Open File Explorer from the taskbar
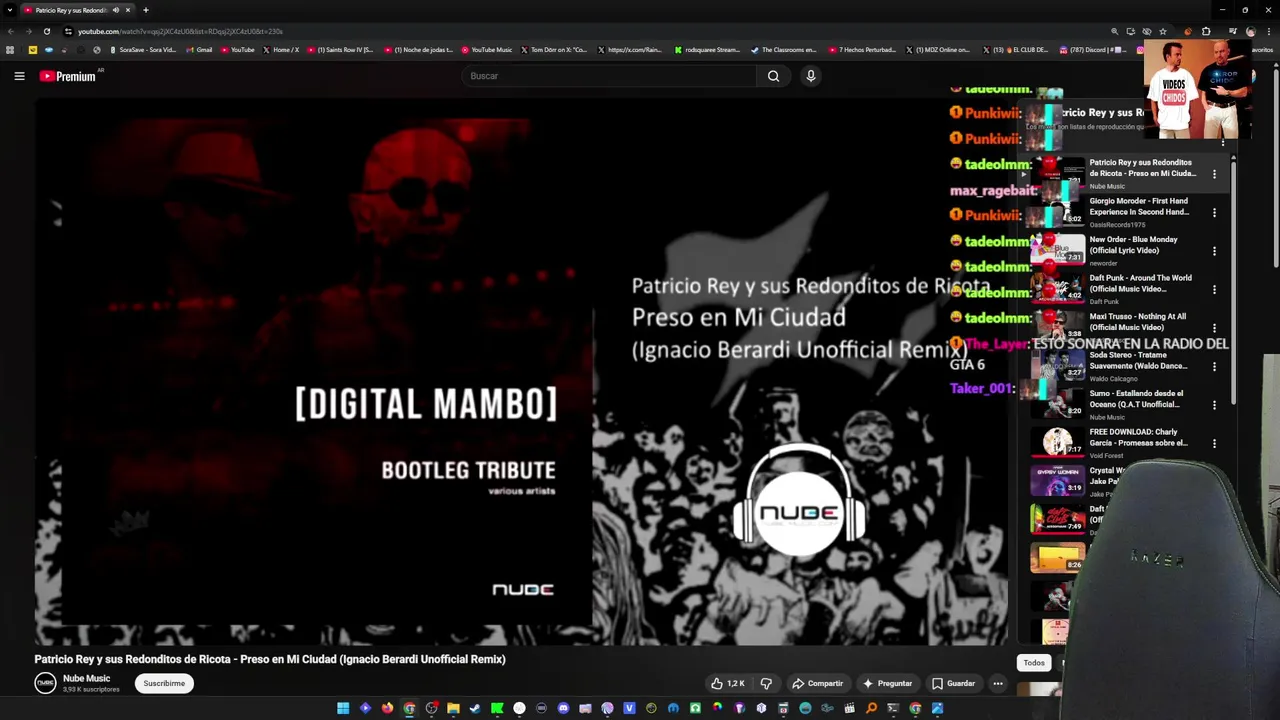Image resolution: width=1280 pixels, height=720 pixels. tap(453, 708)
